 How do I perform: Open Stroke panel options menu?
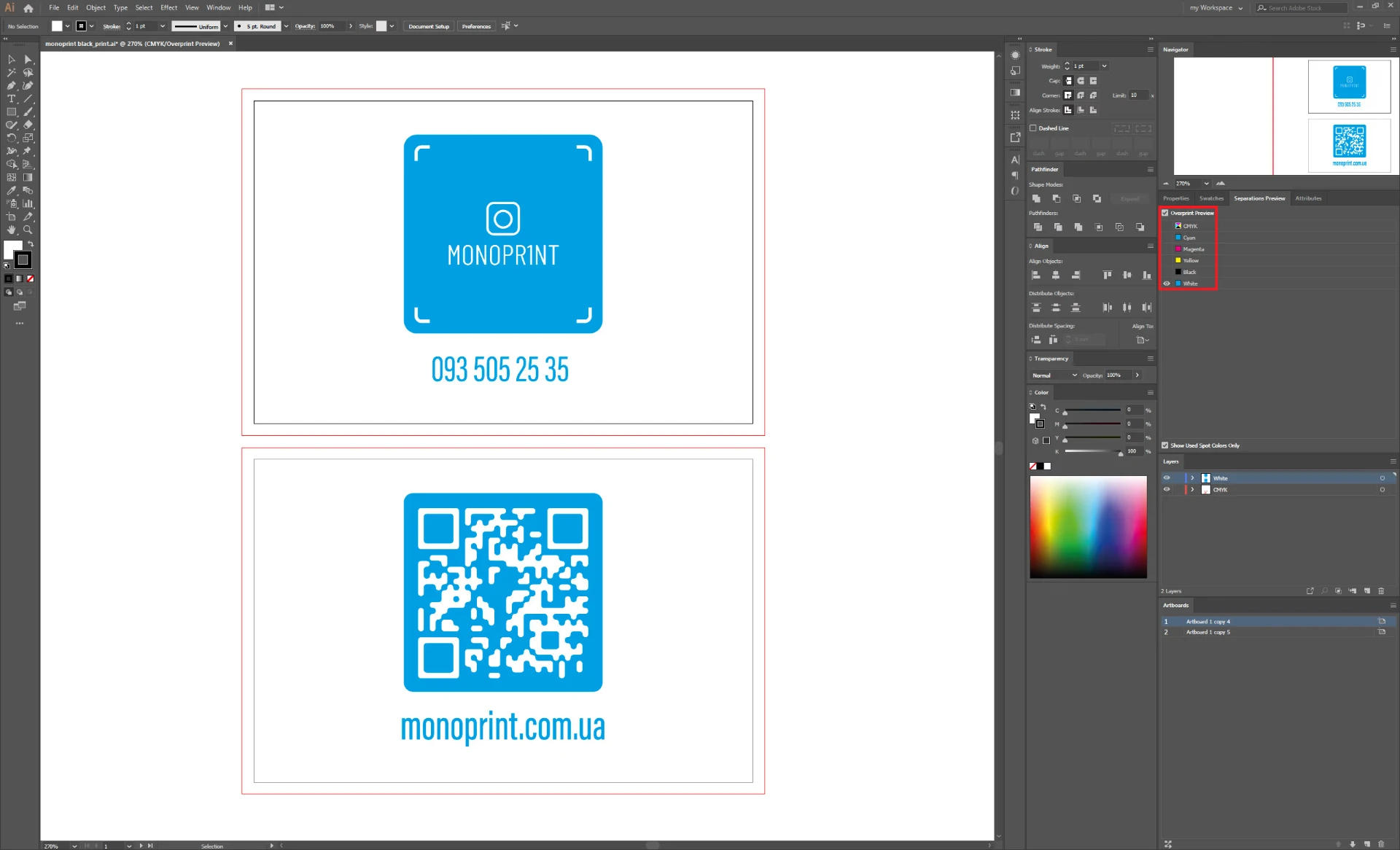click(x=1151, y=50)
